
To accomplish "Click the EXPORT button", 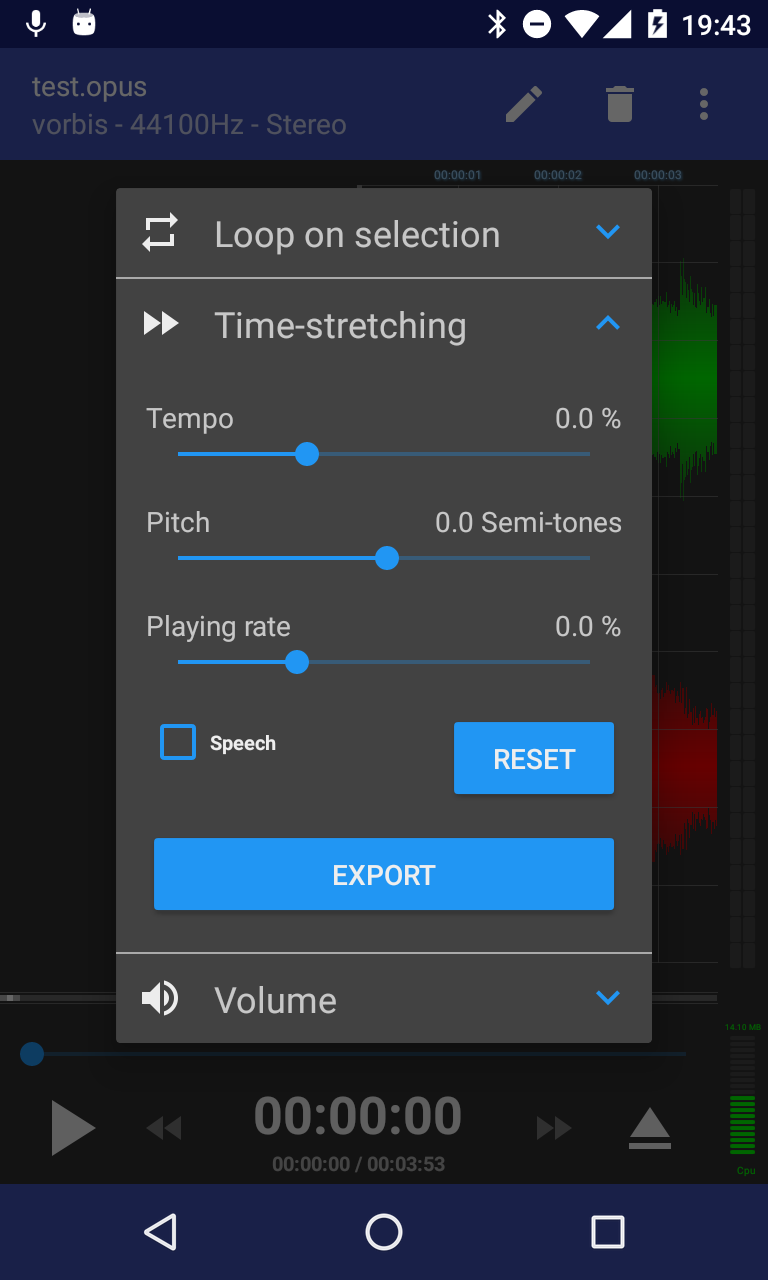I will pos(384,874).
